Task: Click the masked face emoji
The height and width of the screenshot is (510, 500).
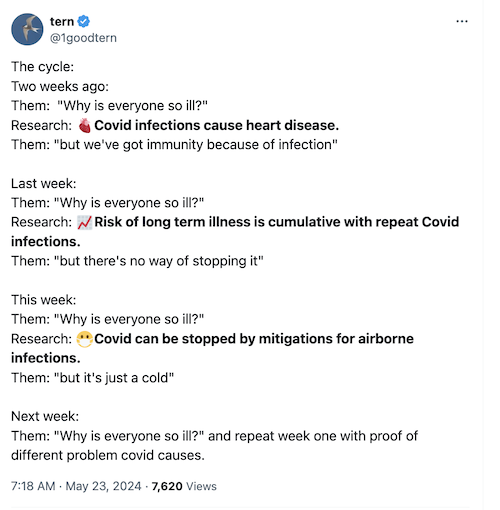Action: (x=84, y=339)
